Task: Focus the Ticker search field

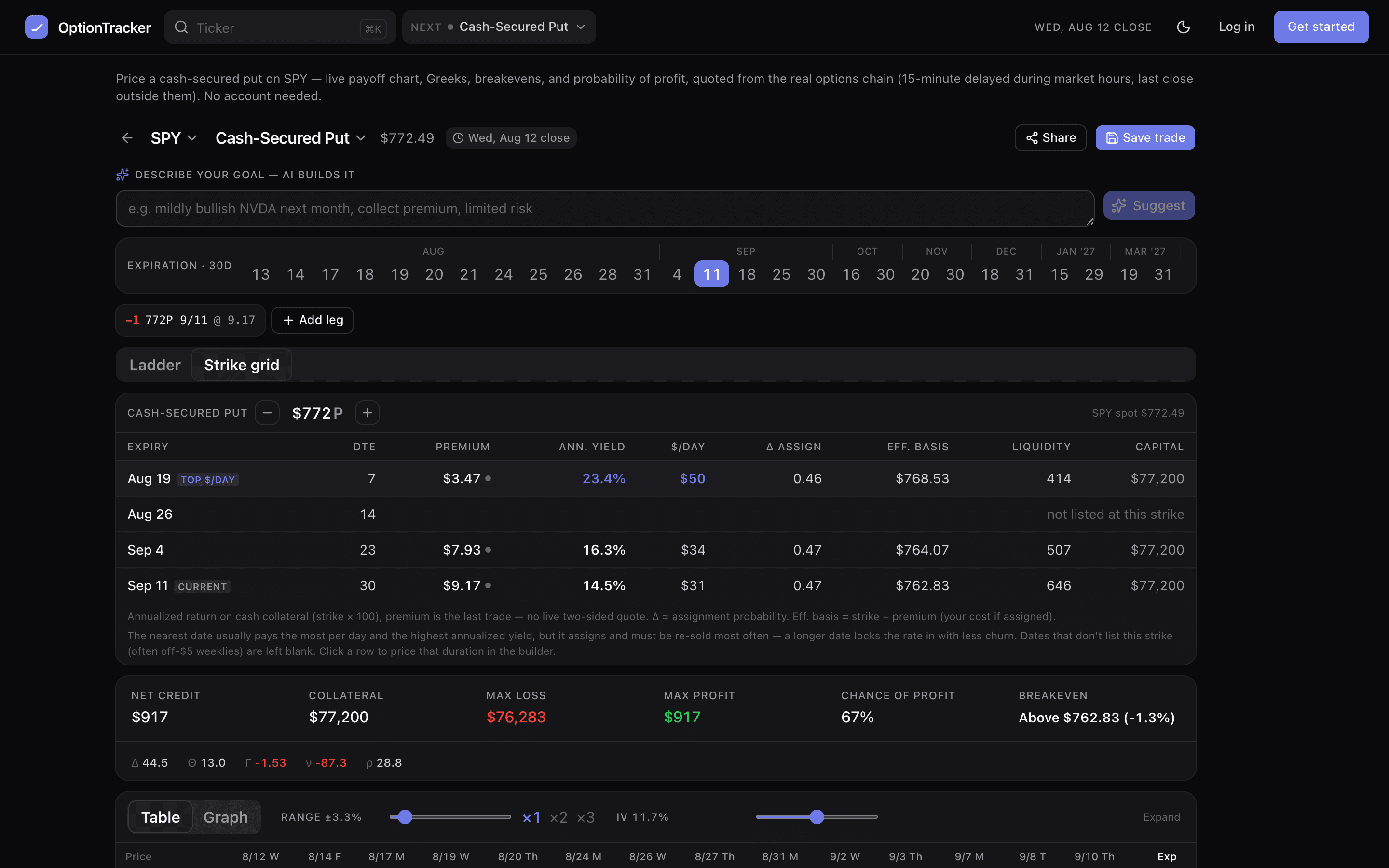Action: (280, 27)
